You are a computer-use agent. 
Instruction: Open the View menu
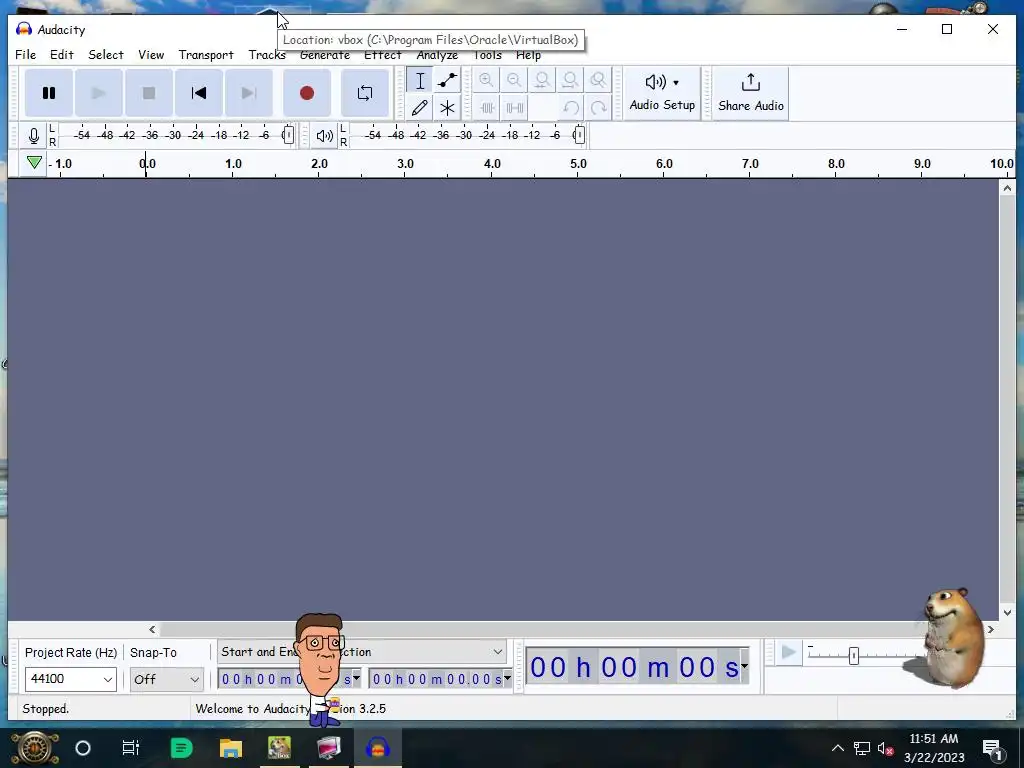[x=151, y=55]
